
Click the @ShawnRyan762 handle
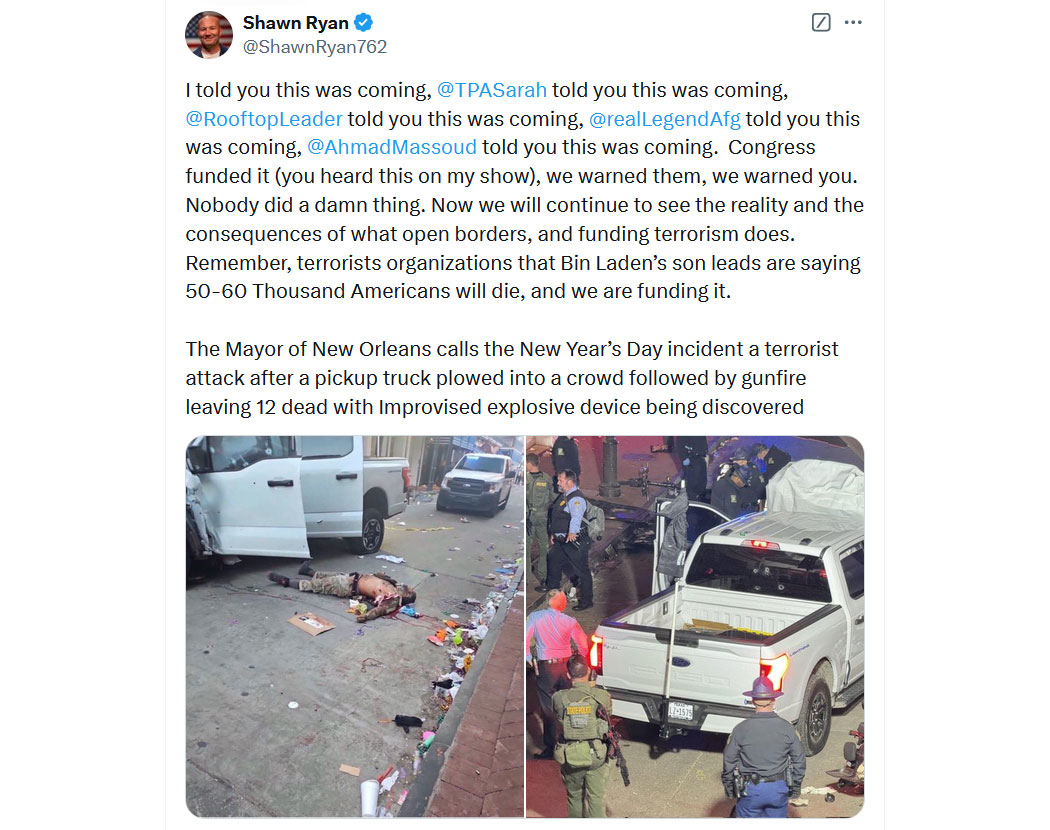(x=315, y=47)
